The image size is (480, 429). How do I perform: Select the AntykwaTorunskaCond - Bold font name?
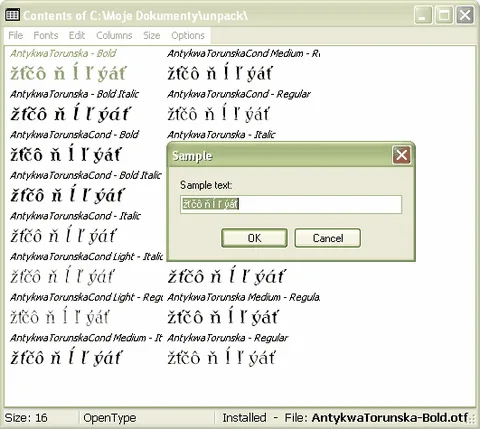74,135
